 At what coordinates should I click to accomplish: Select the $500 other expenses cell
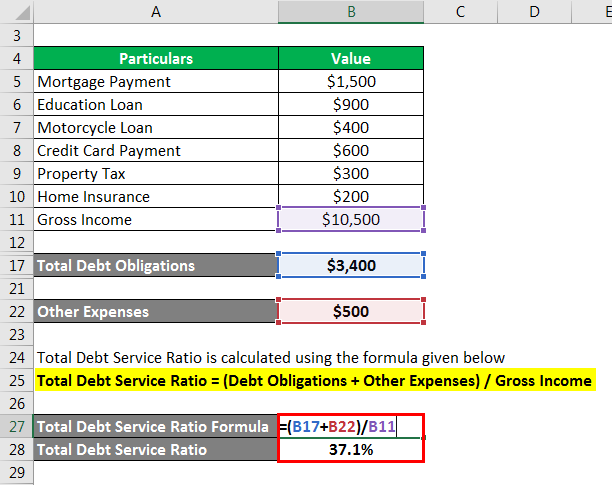click(x=351, y=312)
